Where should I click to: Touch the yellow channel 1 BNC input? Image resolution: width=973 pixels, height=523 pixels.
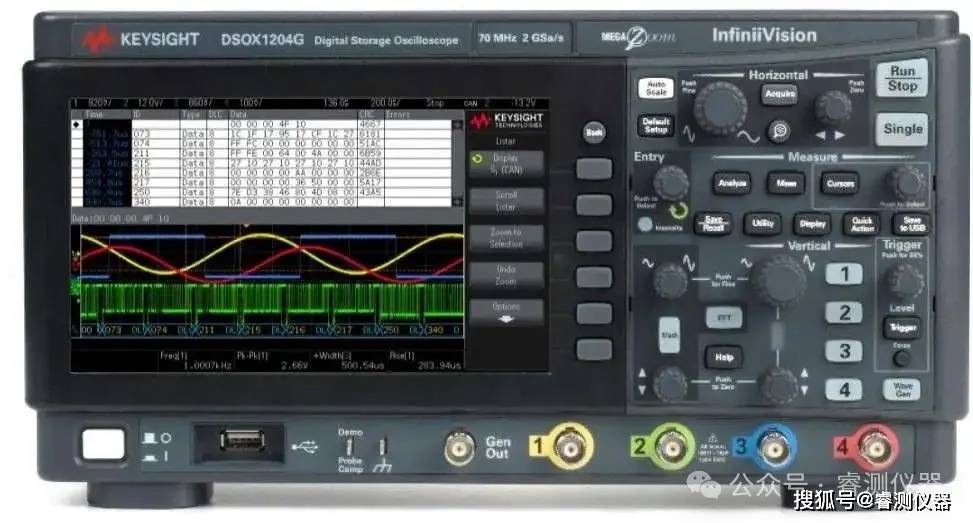point(568,447)
